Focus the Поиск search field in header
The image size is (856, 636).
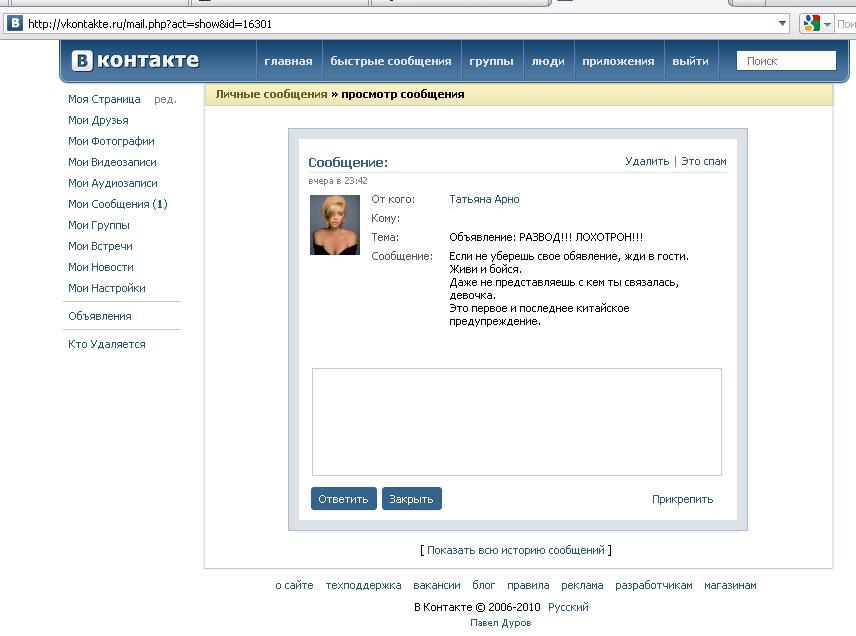coord(786,61)
